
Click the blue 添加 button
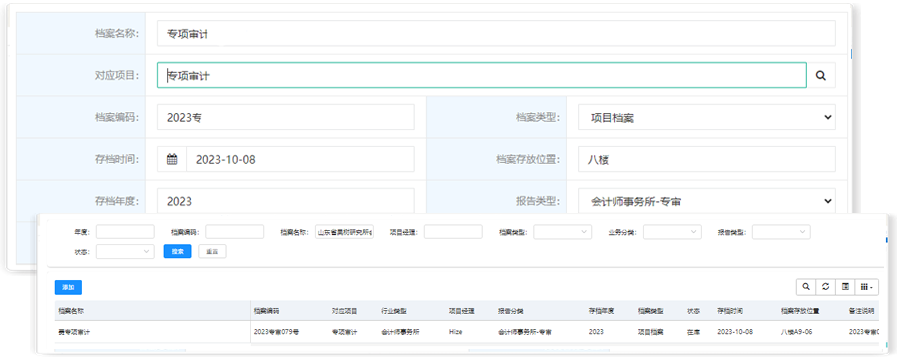(69, 287)
